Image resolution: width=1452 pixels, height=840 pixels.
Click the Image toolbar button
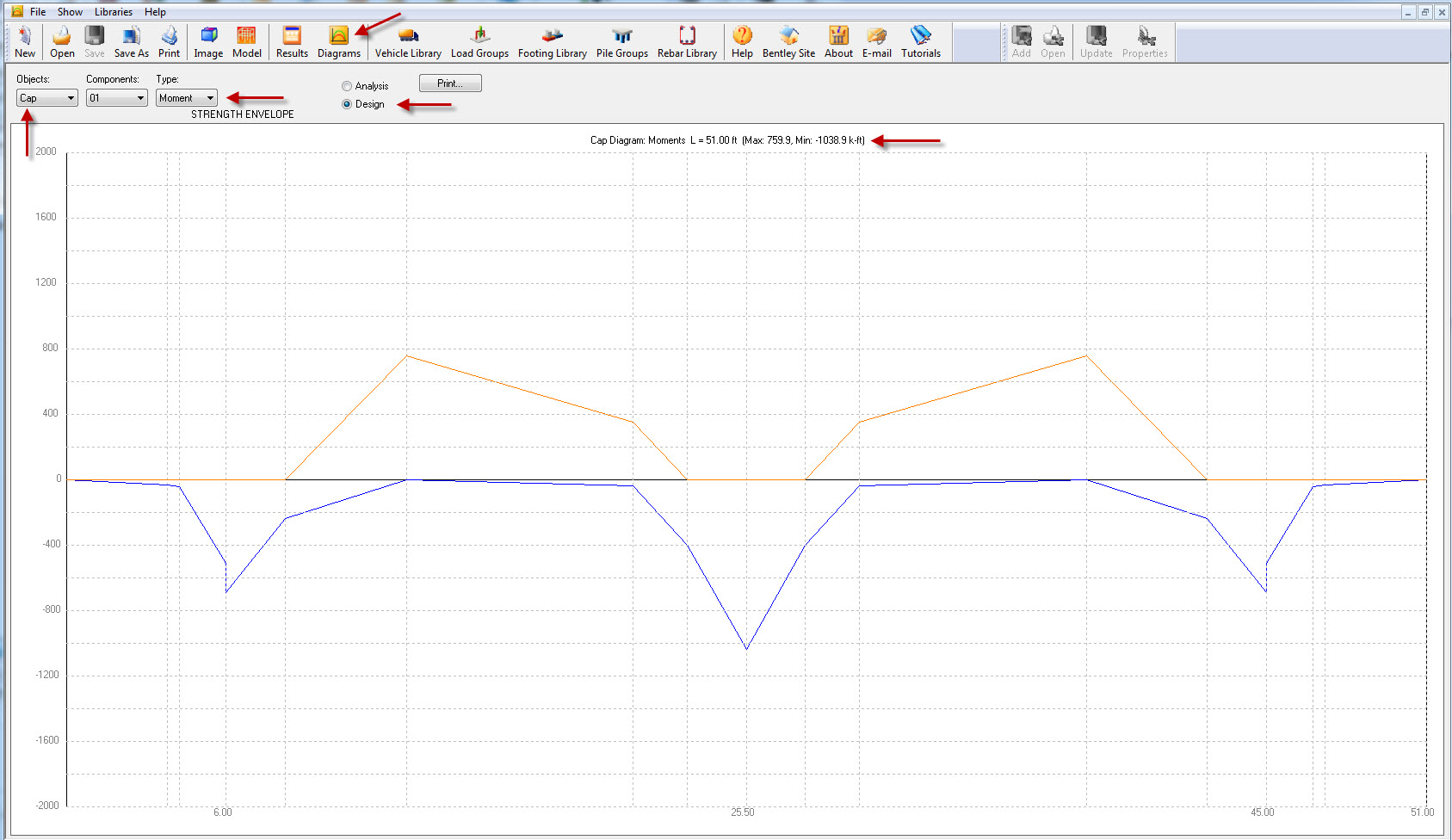point(208,41)
